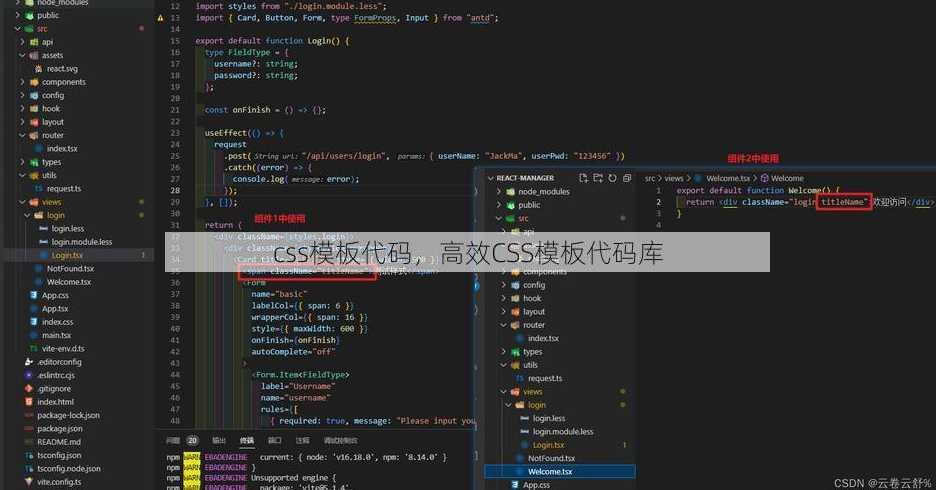
Task: Click Collapse Folders icon in REACT-MANAGER header
Action: 627,178
